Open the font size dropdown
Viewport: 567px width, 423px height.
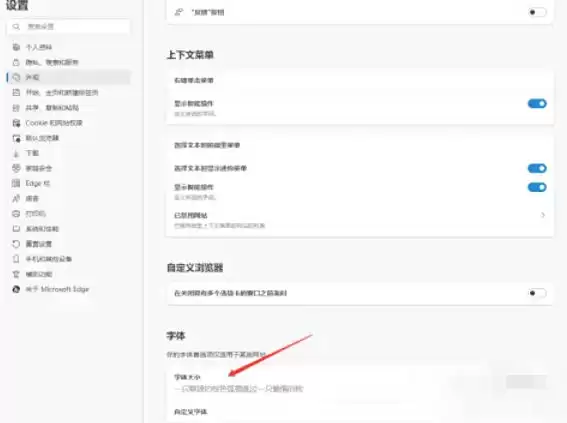526,382
